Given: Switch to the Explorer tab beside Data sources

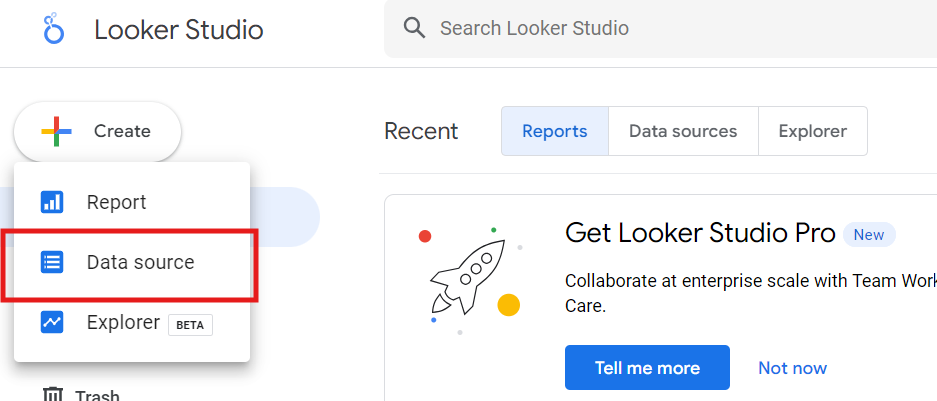Looking at the screenshot, I should [x=813, y=131].
